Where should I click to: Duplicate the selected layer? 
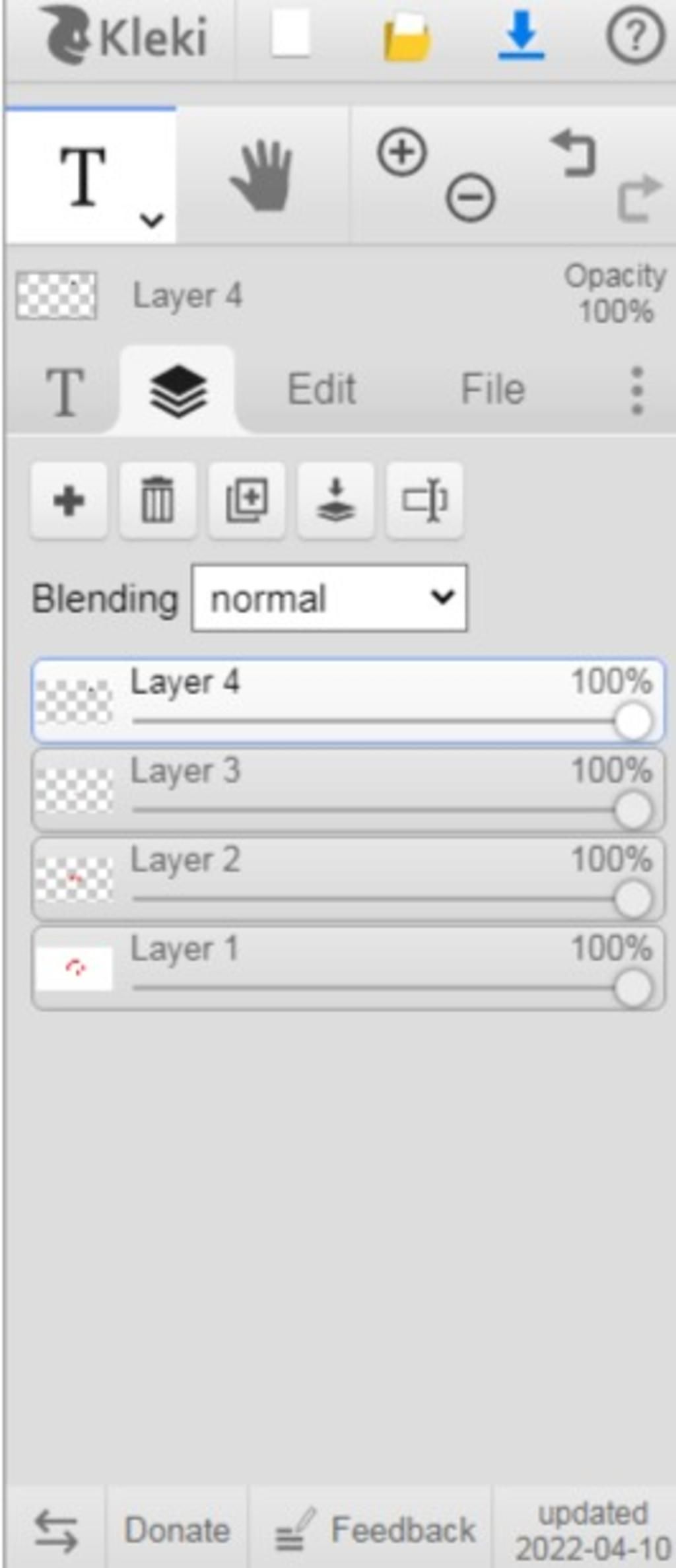click(x=247, y=500)
